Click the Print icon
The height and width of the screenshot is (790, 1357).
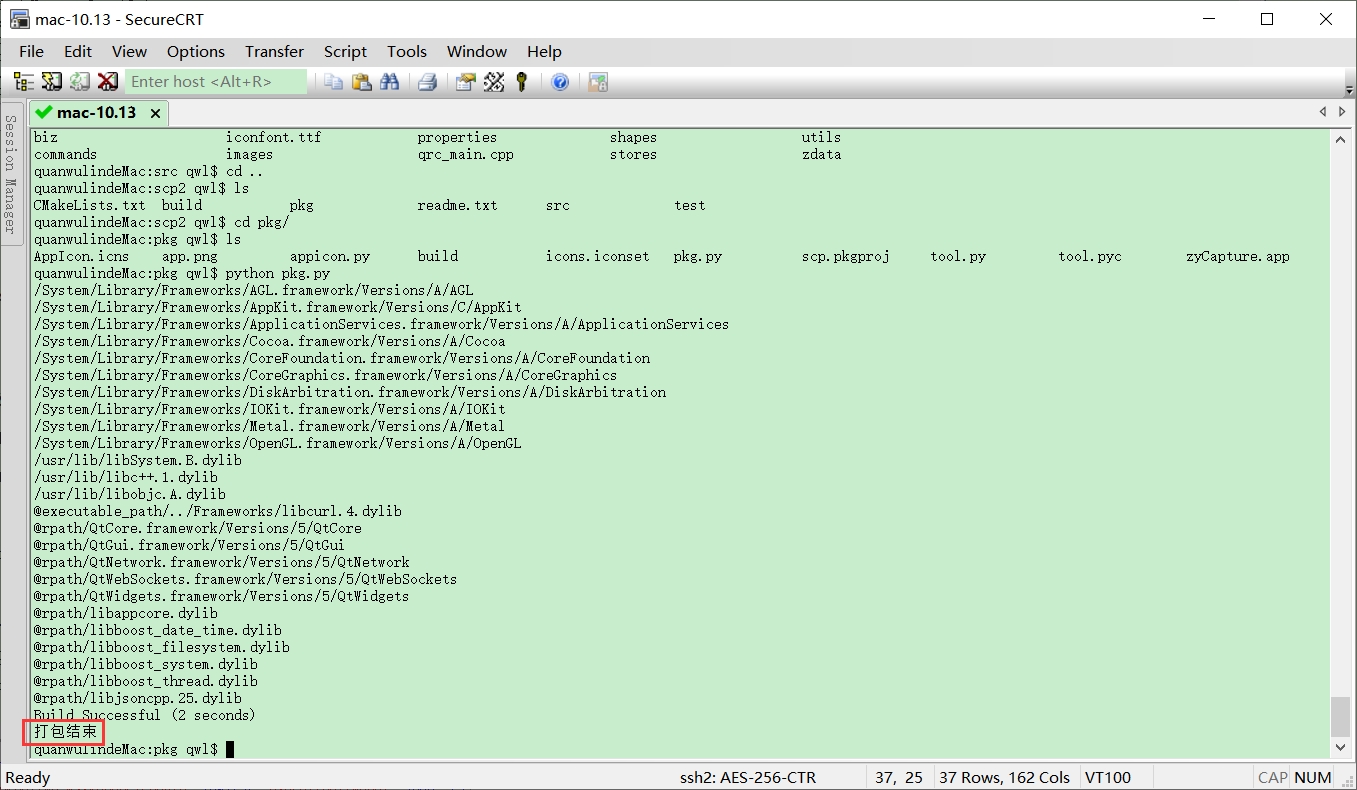427,82
